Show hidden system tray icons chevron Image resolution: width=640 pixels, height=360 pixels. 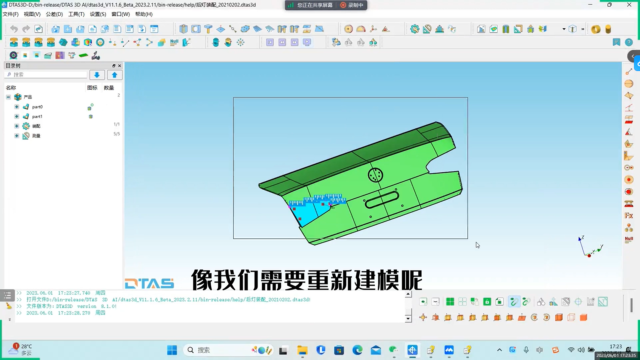[499, 350]
